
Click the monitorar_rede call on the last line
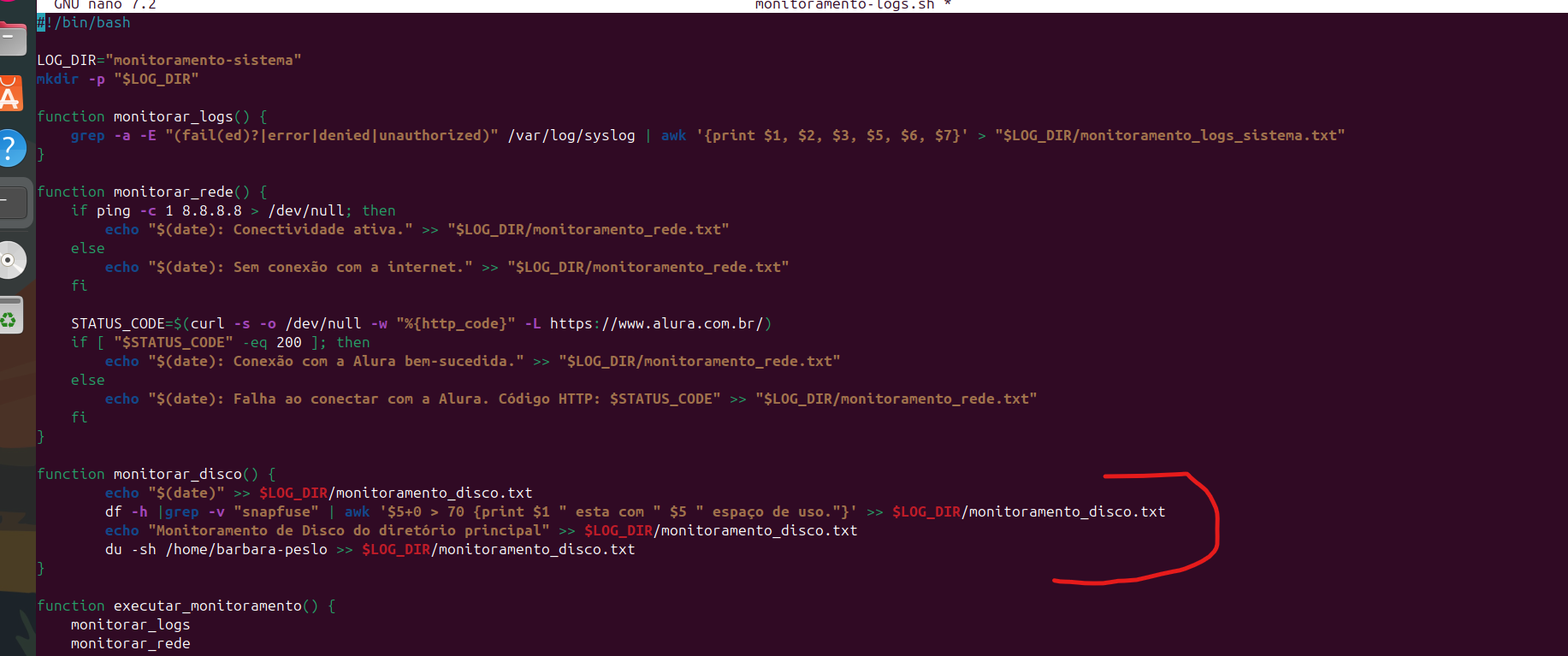(x=131, y=643)
